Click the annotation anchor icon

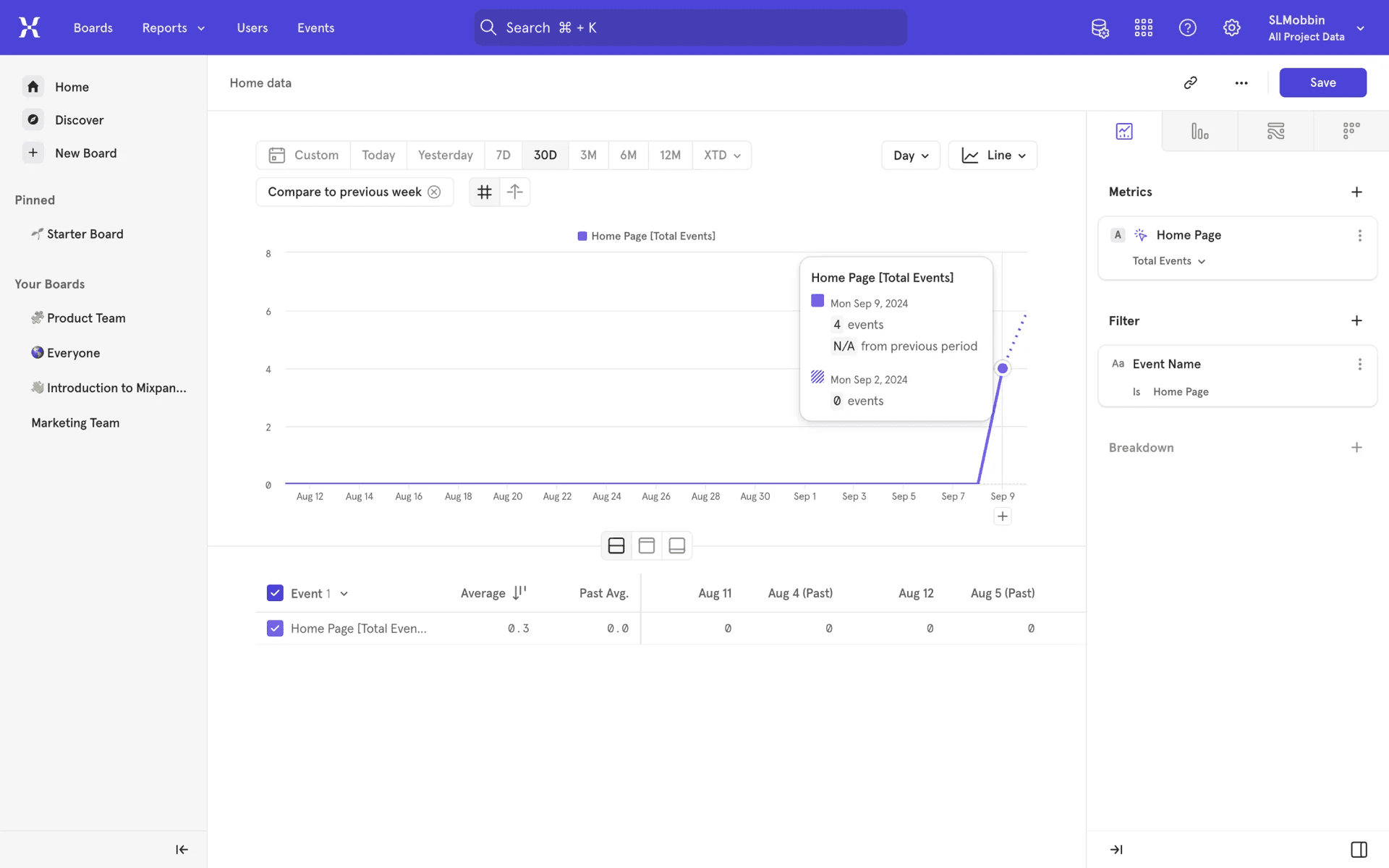tap(514, 192)
